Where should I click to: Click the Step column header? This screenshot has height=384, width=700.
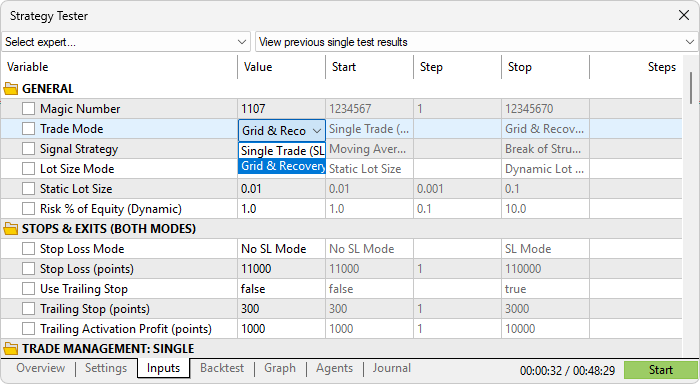click(458, 67)
